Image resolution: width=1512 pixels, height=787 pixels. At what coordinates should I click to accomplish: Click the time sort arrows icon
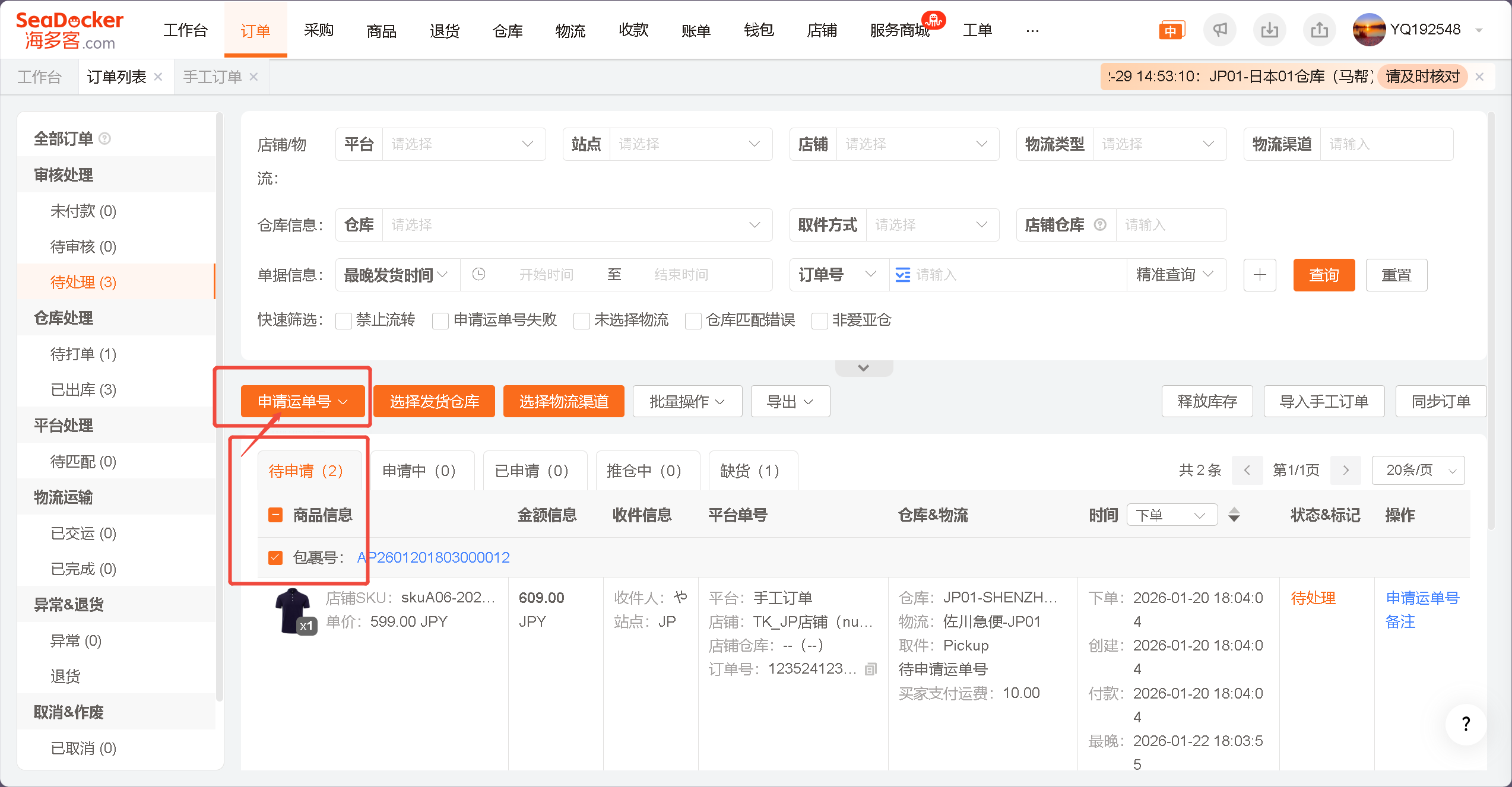click(1234, 515)
